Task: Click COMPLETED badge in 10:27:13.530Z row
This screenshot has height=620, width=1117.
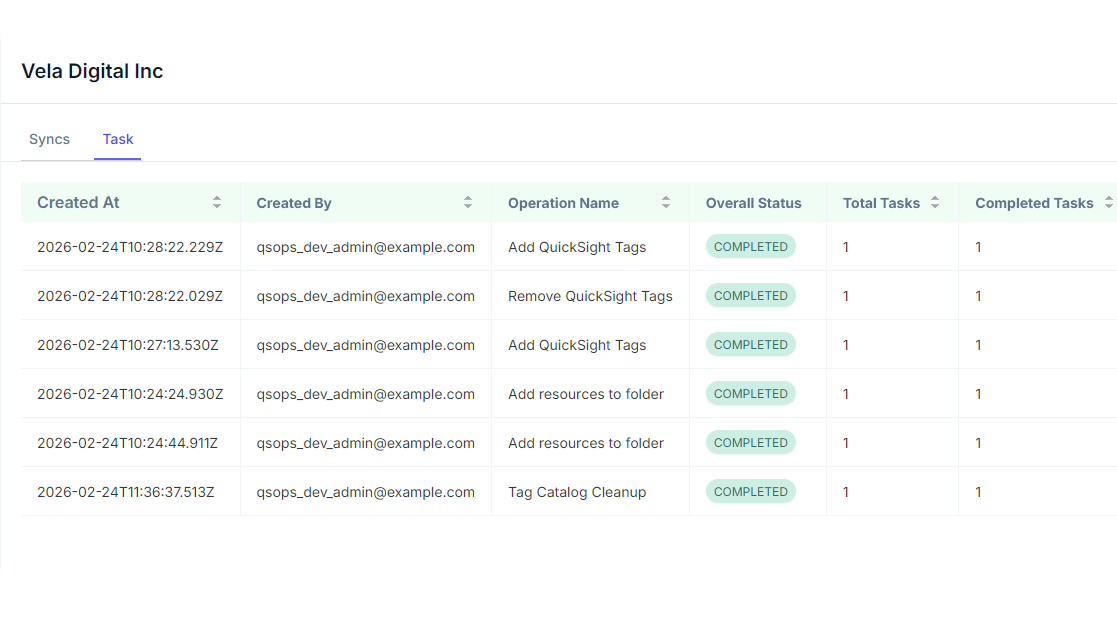Action: point(751,345)
